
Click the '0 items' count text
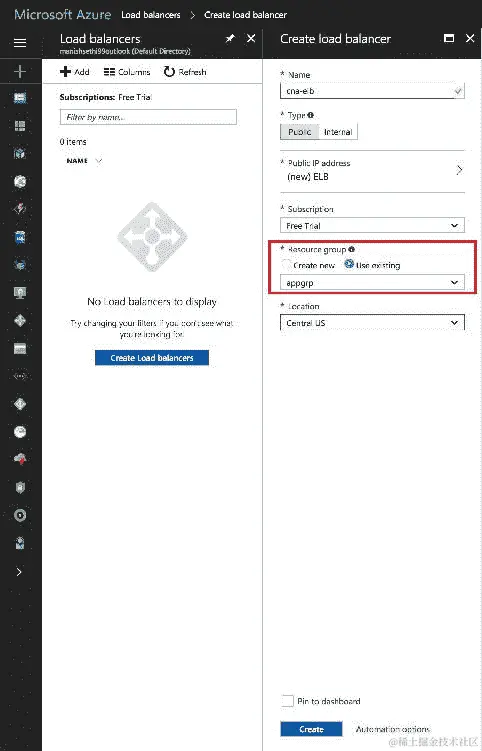pyautogui.click(x=73, y=142)
